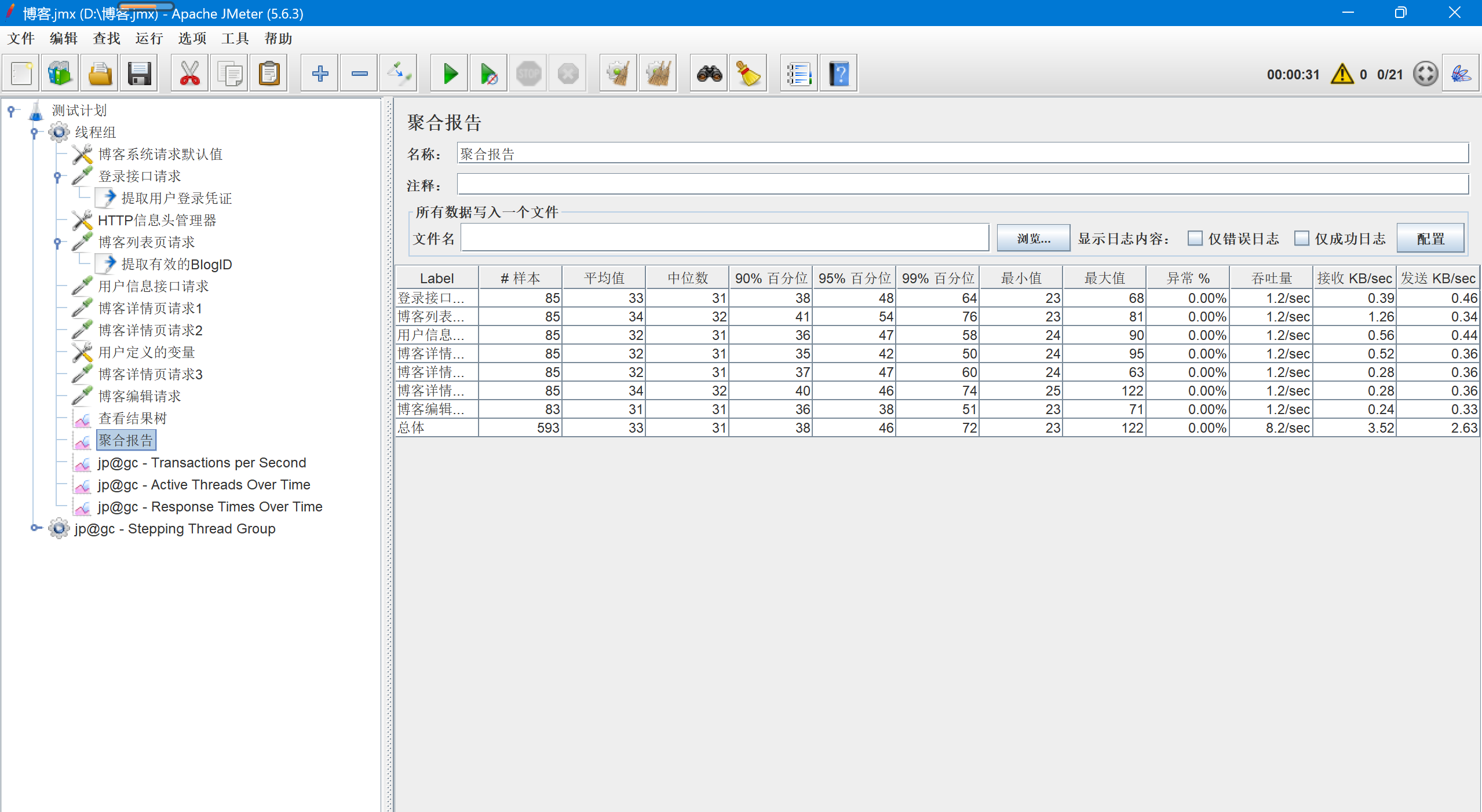
Task: Click the scissors Cut icon
Action: coord(189,74)
